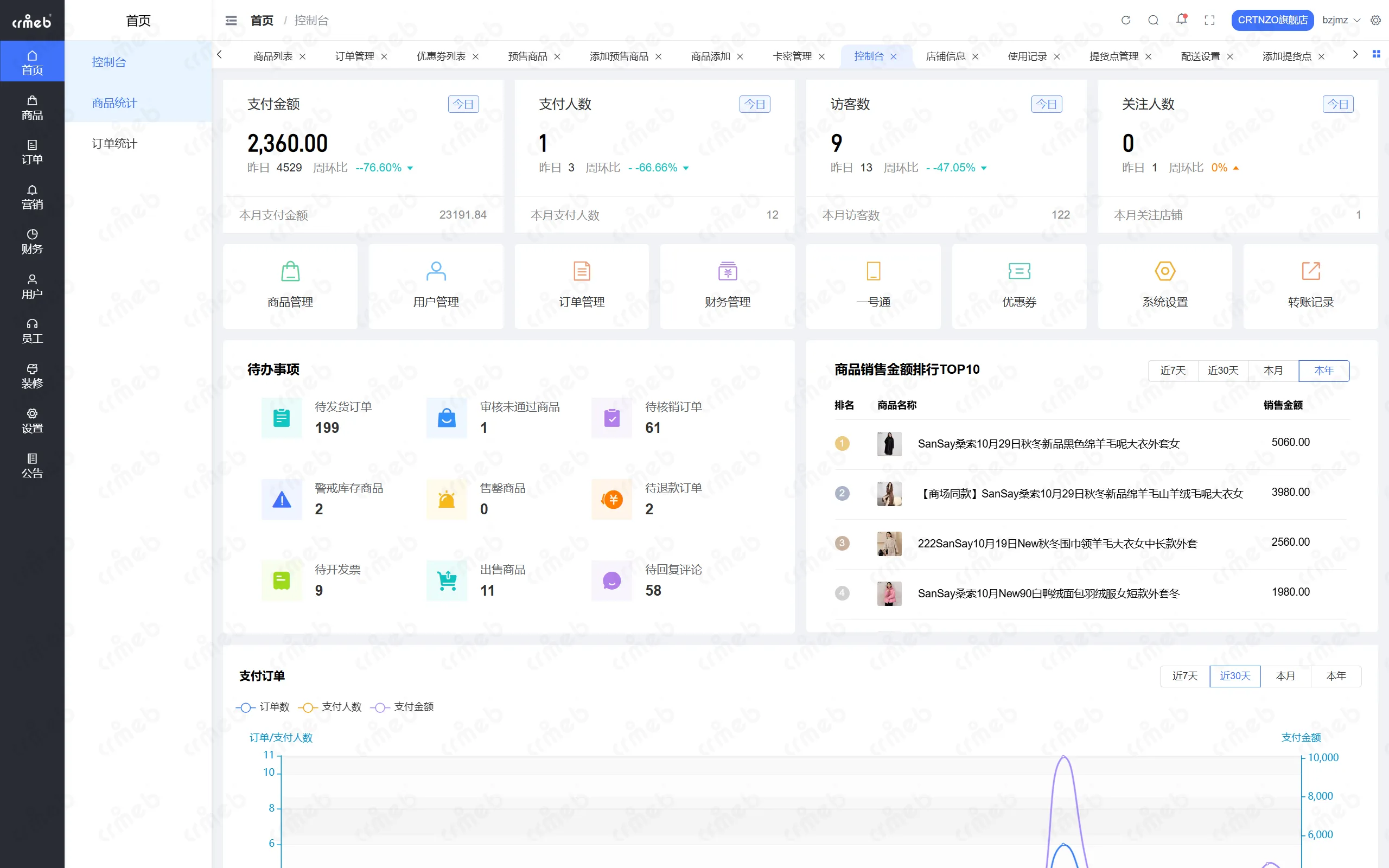Select 近7天 in 支付订单 chart filter
This screenshot has width=1389, height=868.
point(1184,676)
